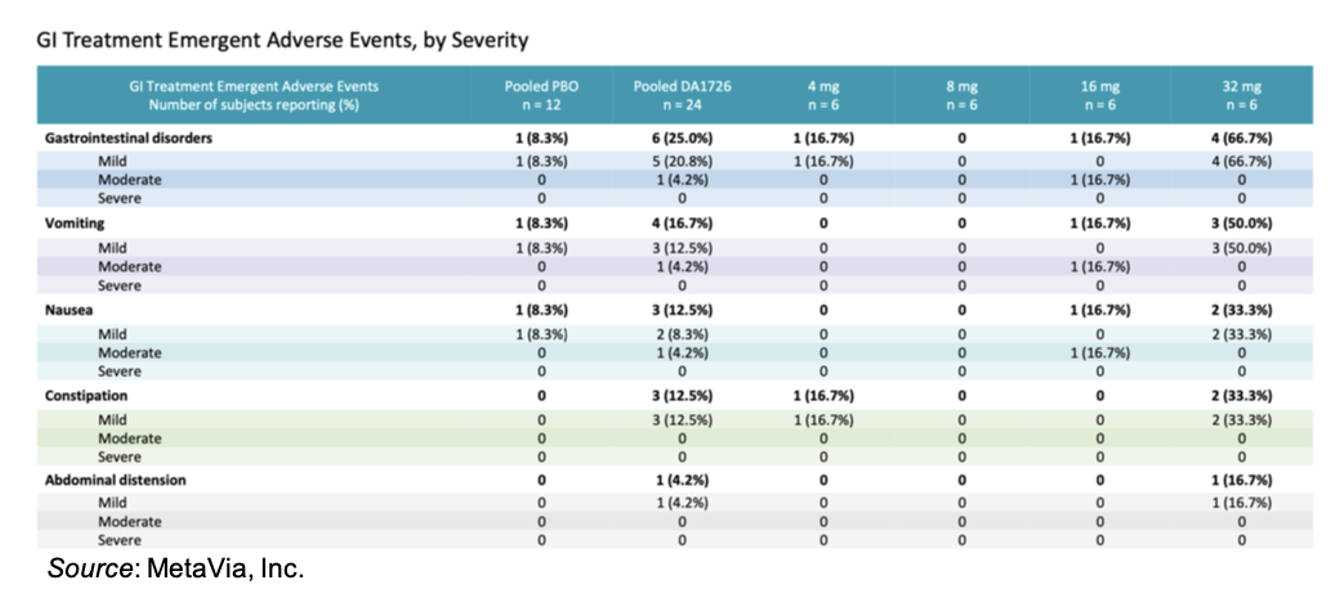
Task: Click the Pooled PBO column header
Action: click(541, 95)
